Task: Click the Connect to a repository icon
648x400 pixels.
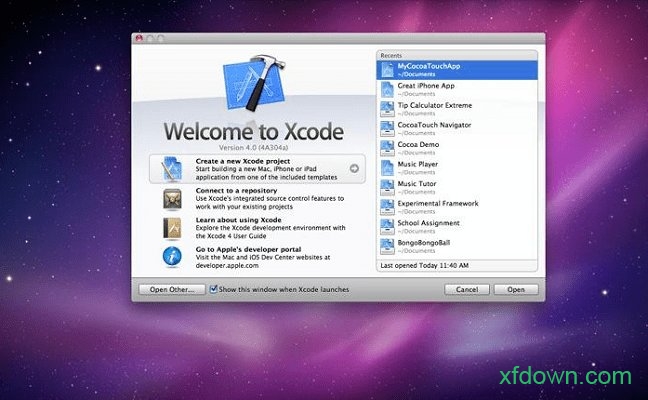Action: coord(171,199)
